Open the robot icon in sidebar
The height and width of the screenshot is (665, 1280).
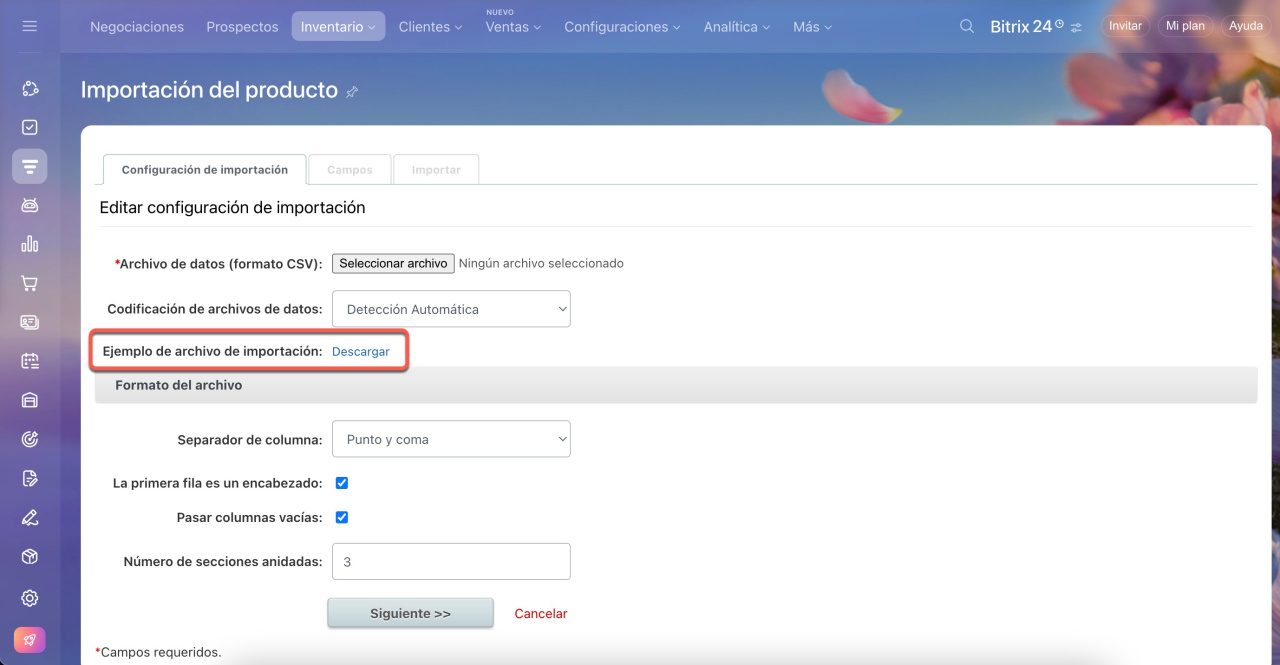pyautogui.click(x=30, y=205)
